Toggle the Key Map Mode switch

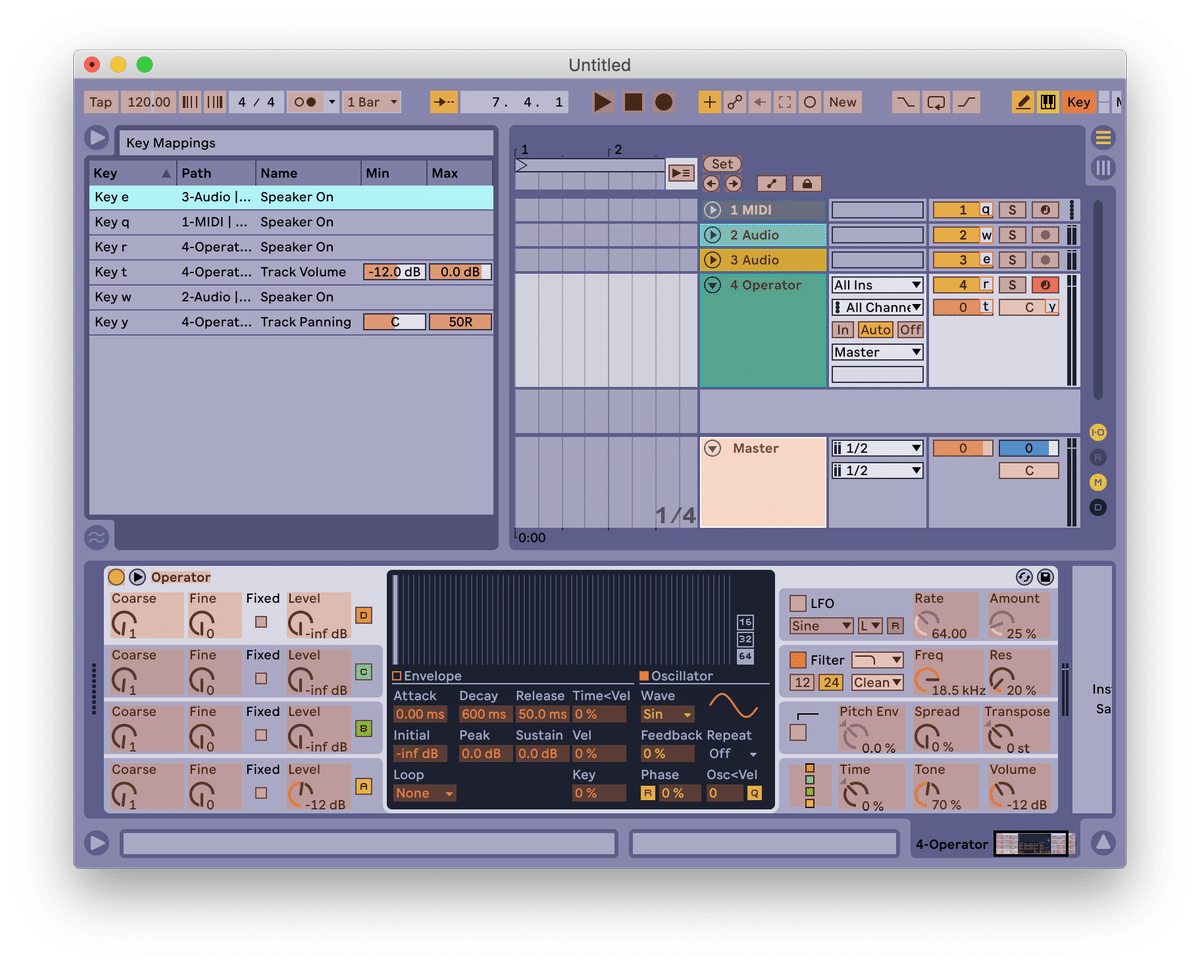1078,102
